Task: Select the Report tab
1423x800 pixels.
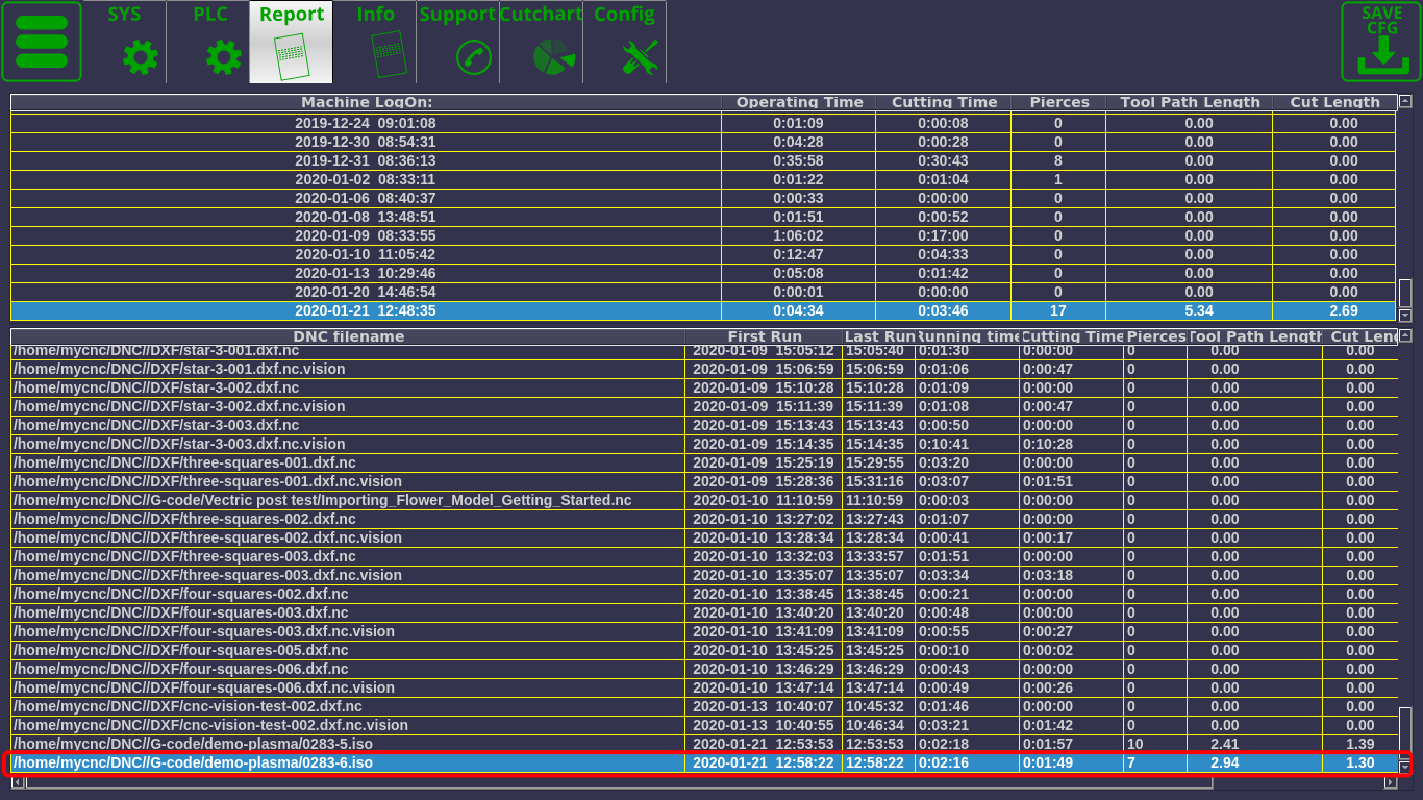Action: [291, 42]
